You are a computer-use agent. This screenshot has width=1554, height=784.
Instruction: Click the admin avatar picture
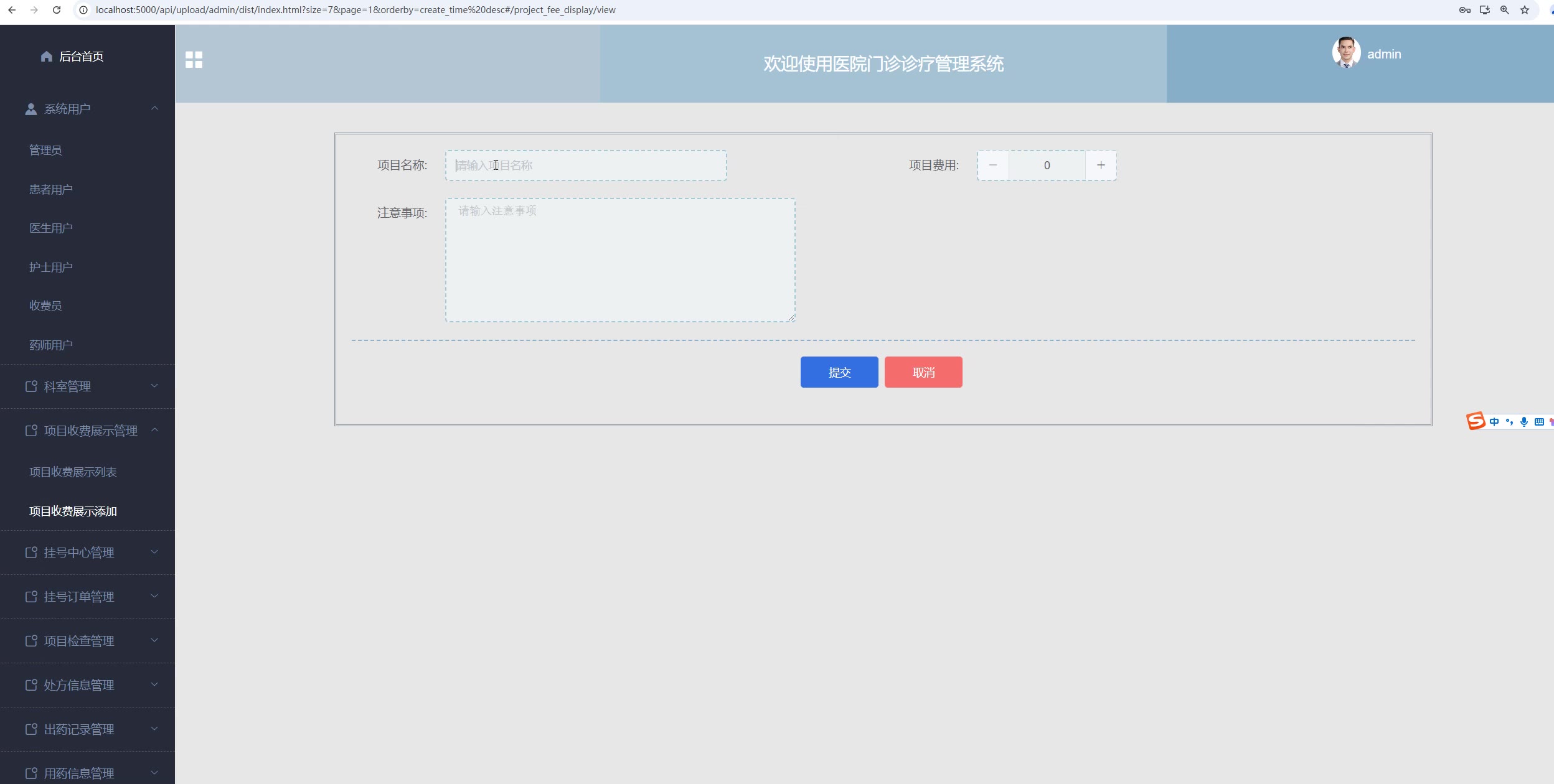point(1345,53)
